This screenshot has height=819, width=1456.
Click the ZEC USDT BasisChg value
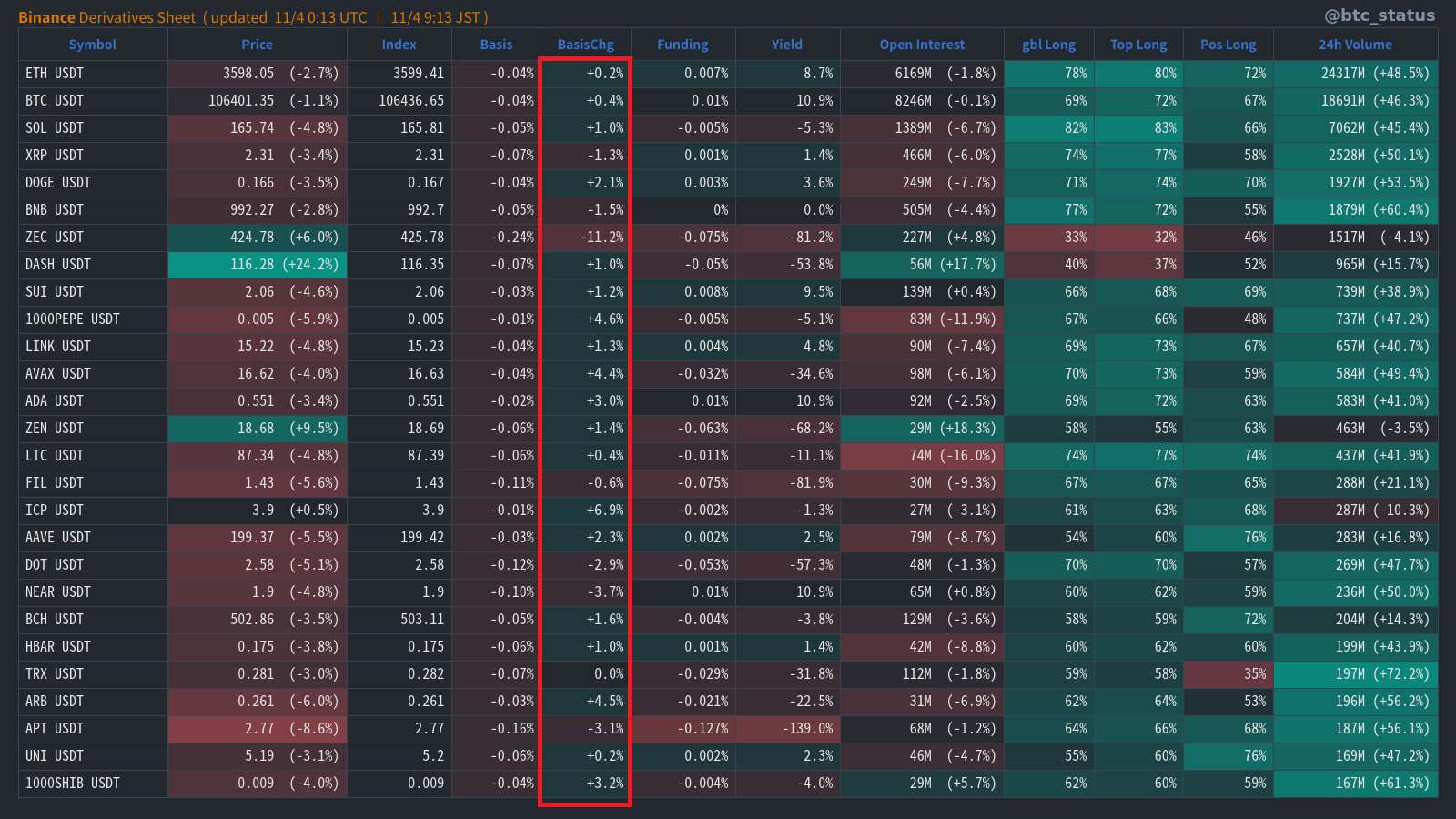(x=602, y=238)
